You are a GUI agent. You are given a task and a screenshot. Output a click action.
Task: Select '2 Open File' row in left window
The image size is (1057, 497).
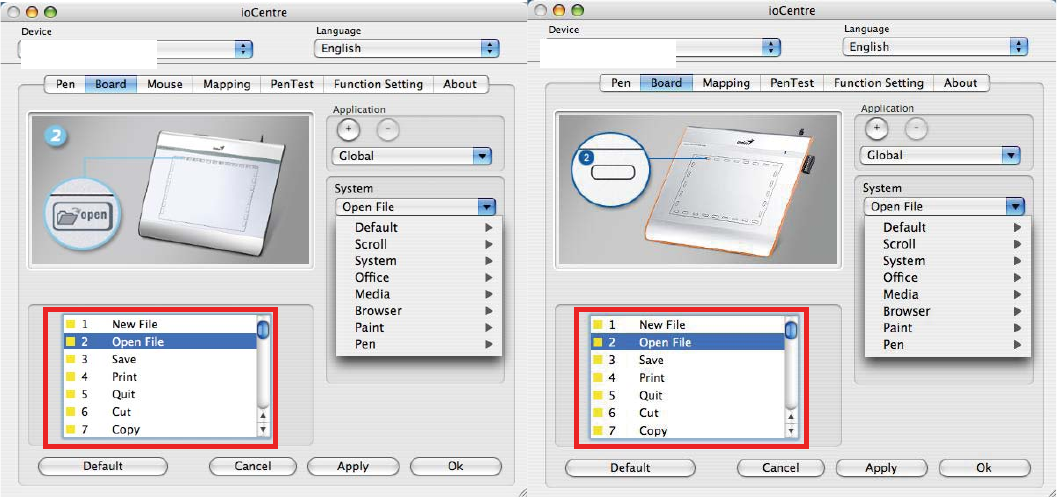click(160, 342)
